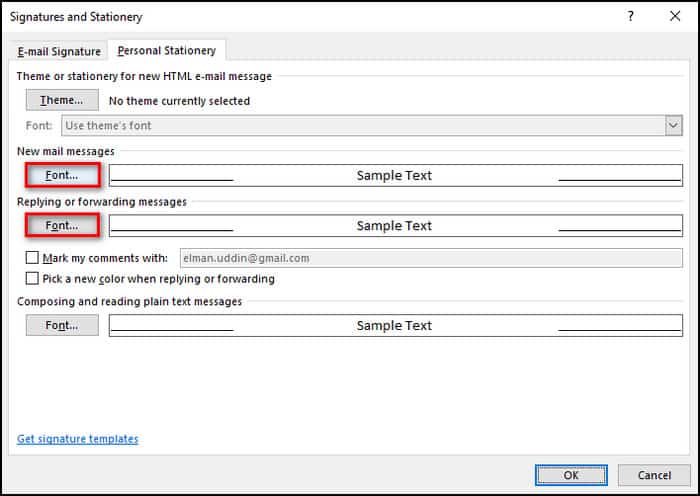Click the 'Use theme's font' combo box
This screenshot has width=700, height=496.
tap(360, 125)
